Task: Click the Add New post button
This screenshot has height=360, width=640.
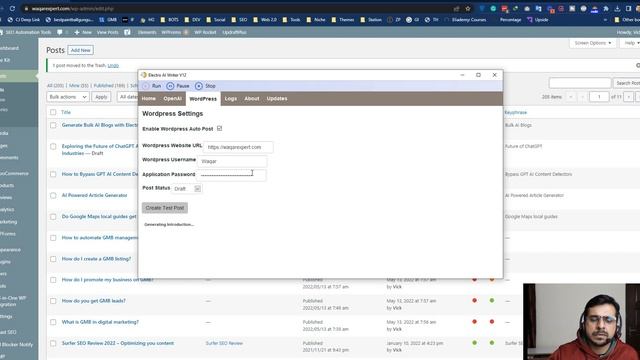Action: (x=80, y=50)
